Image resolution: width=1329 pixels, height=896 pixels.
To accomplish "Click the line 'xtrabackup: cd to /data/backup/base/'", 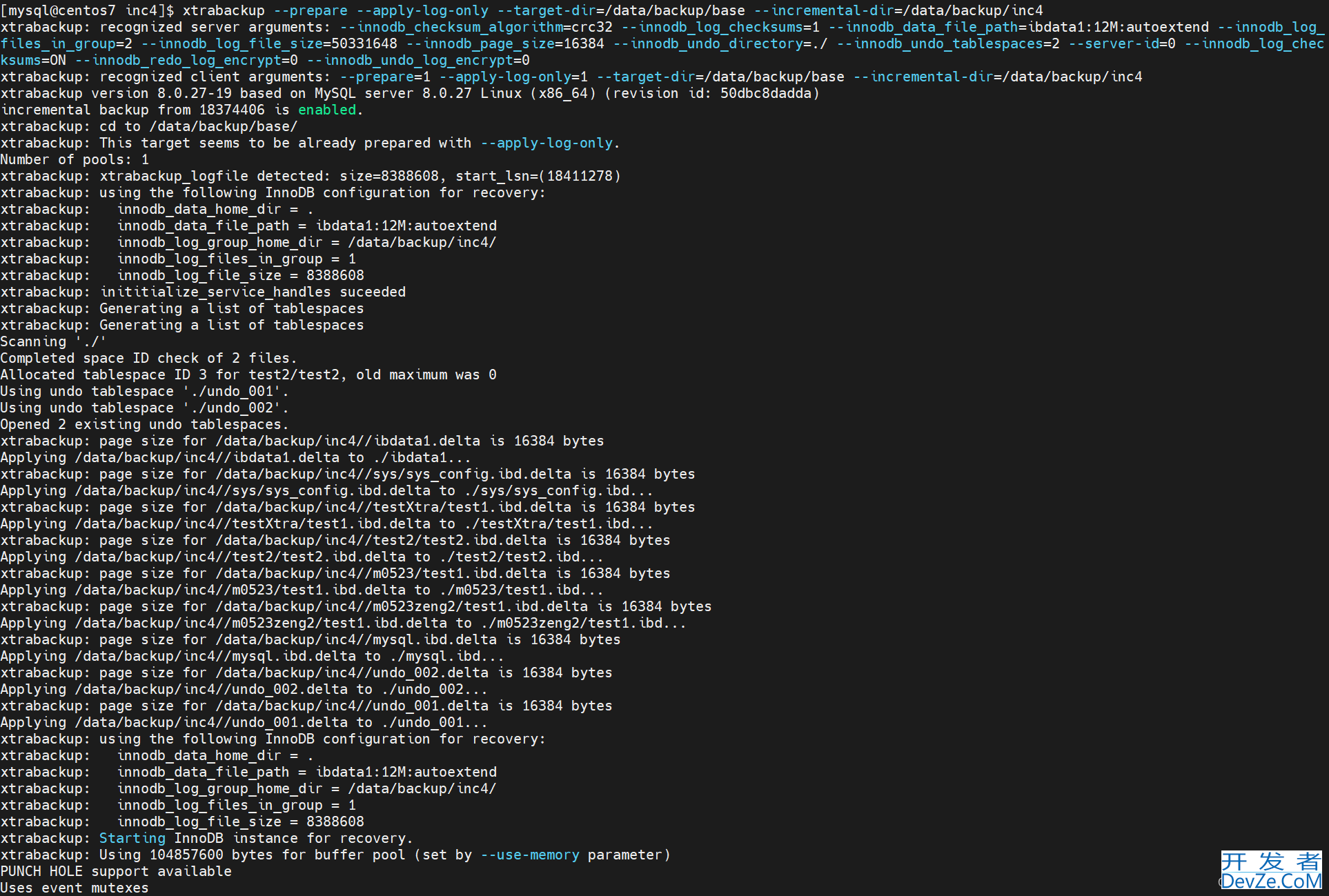I will point(149,126).
